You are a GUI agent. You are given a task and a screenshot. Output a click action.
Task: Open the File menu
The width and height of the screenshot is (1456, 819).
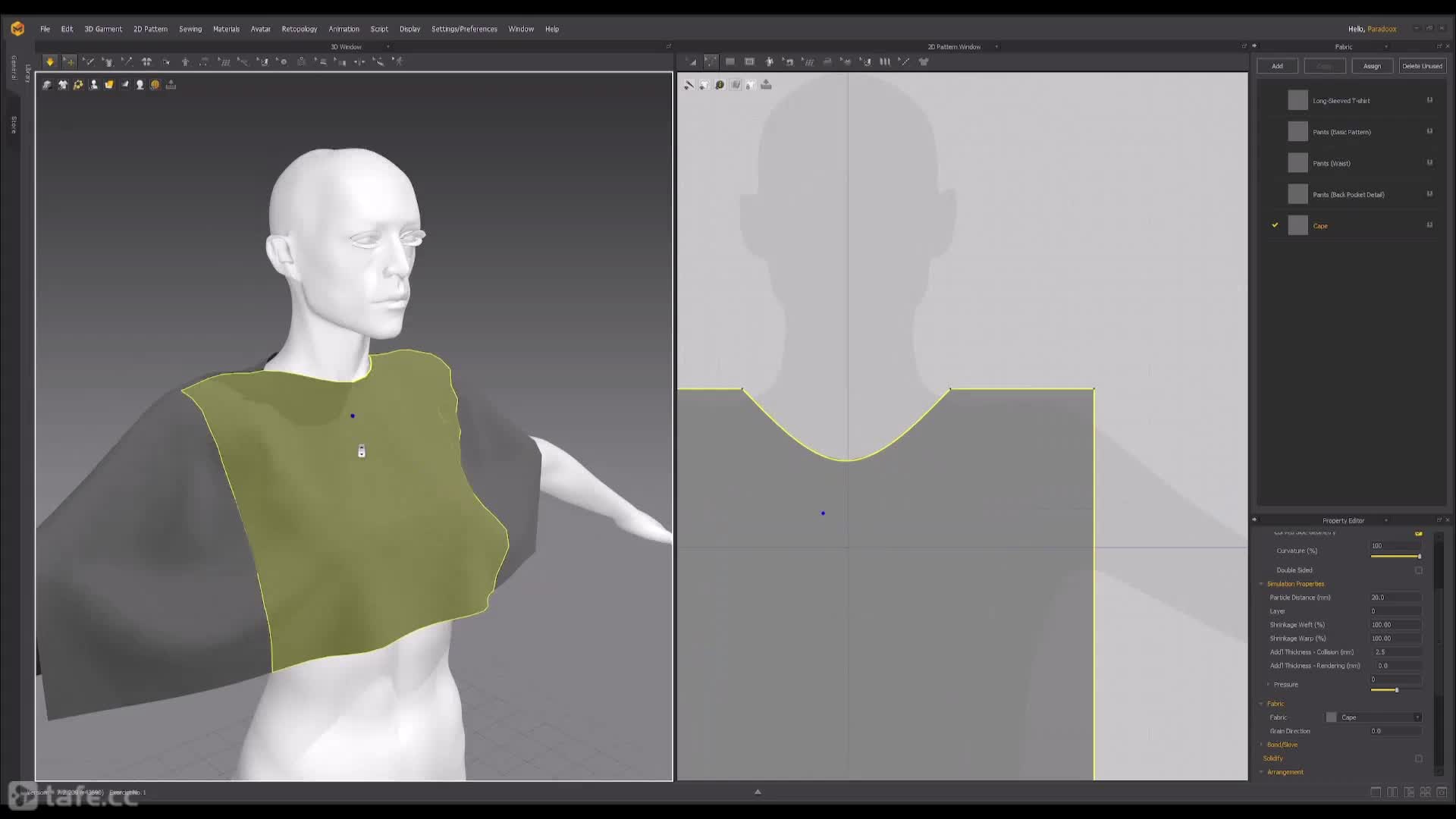pos(45,29)
